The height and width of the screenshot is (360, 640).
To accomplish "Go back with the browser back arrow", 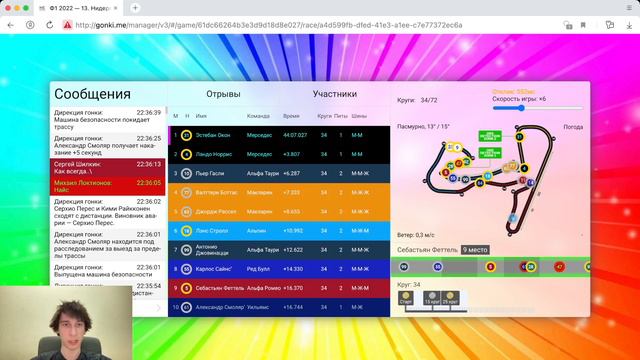I will point(11,25).
